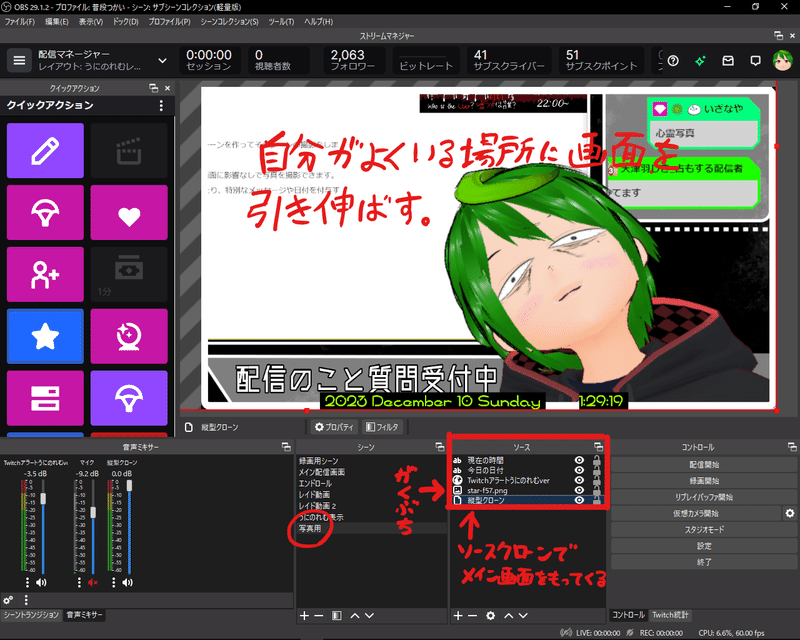
Task: Click the フィルタ button below preview
Action: pyautogui.click(x=383, y=427)
